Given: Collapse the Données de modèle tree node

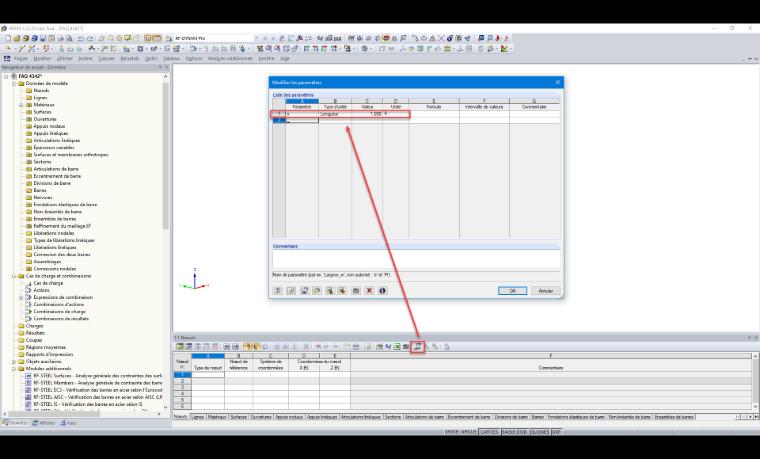Looking at the screenshot, I should coord(14,84).
